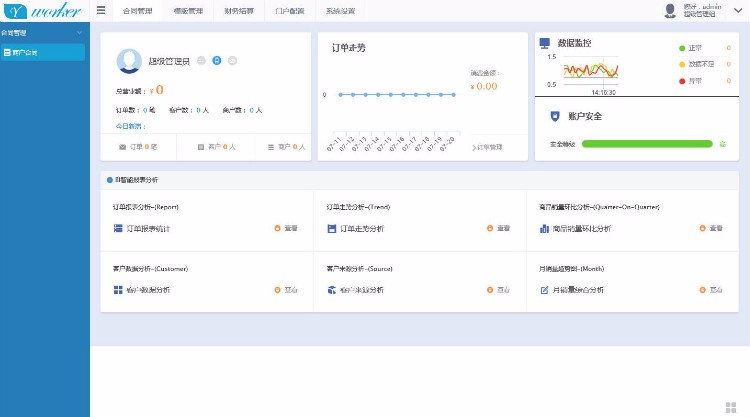The image size is (750, 417).
Task: Click the 订单走势 card title
Action: (x=349, y=48)
